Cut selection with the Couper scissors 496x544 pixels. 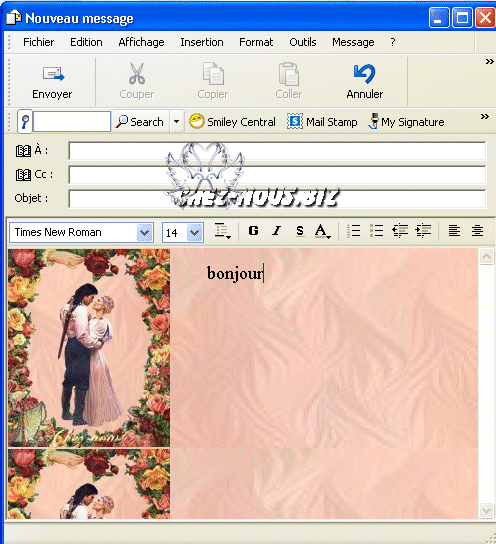[137, 82]
